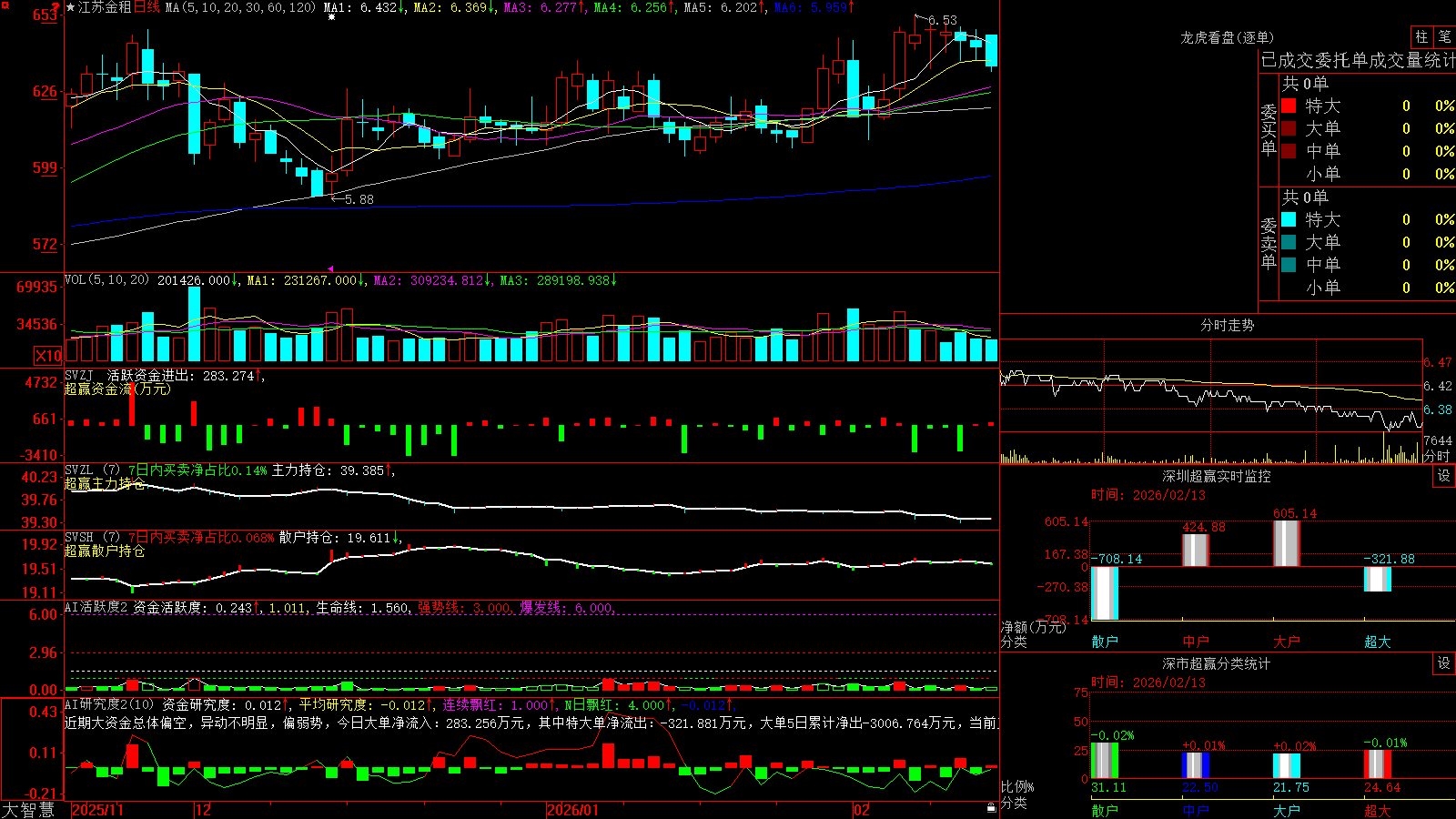
Task: Click the teal 大单 sell-order swatch
Action: point(1289,242)
